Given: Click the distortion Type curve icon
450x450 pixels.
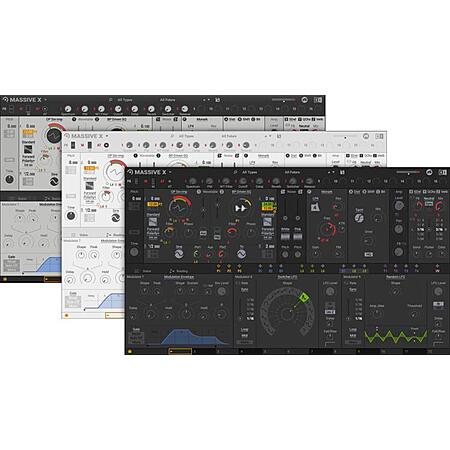Looking at the screenshot, I should pos(359,218).
